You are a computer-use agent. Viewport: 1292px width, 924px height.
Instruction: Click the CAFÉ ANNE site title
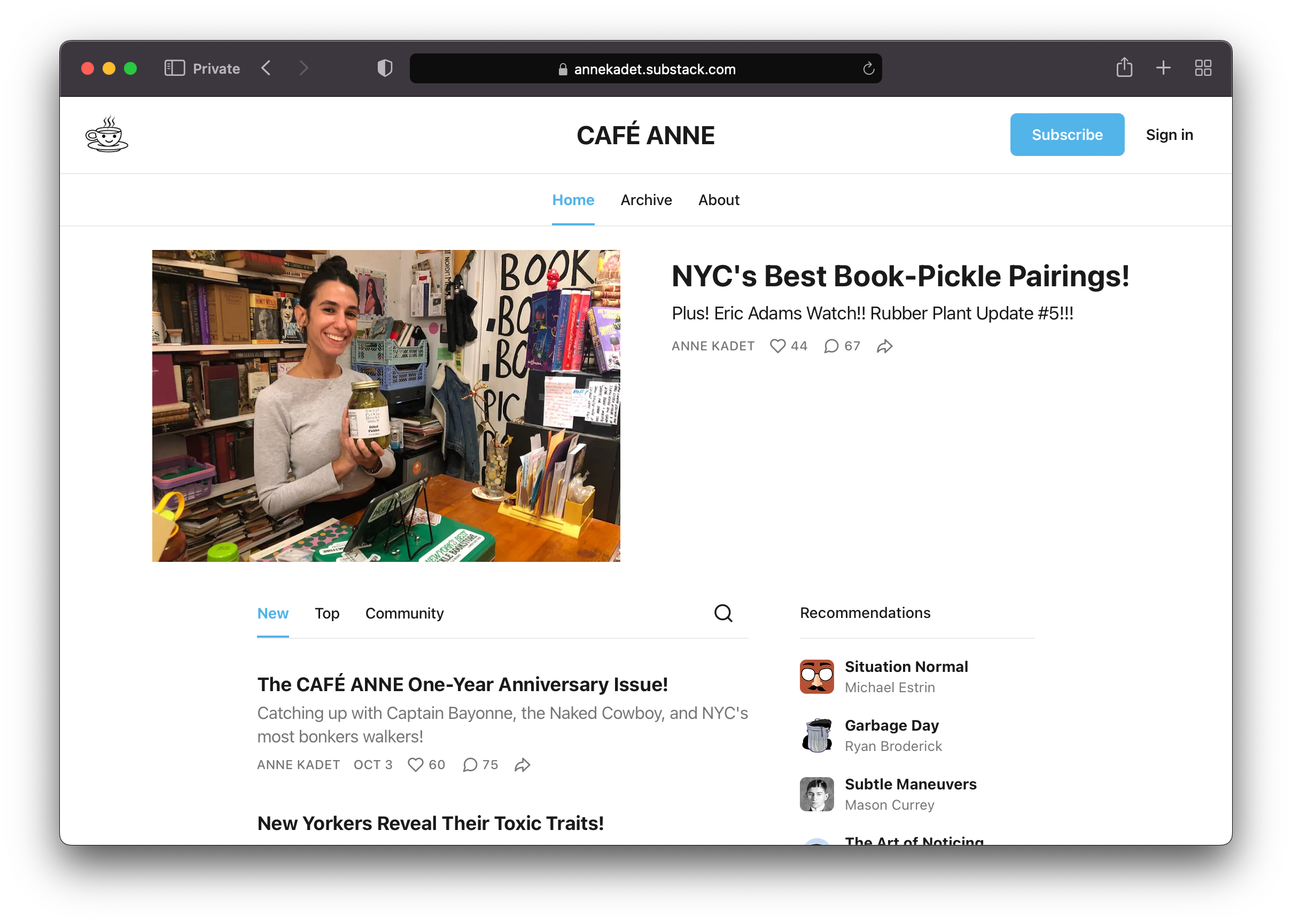click(x=645, y=135)
